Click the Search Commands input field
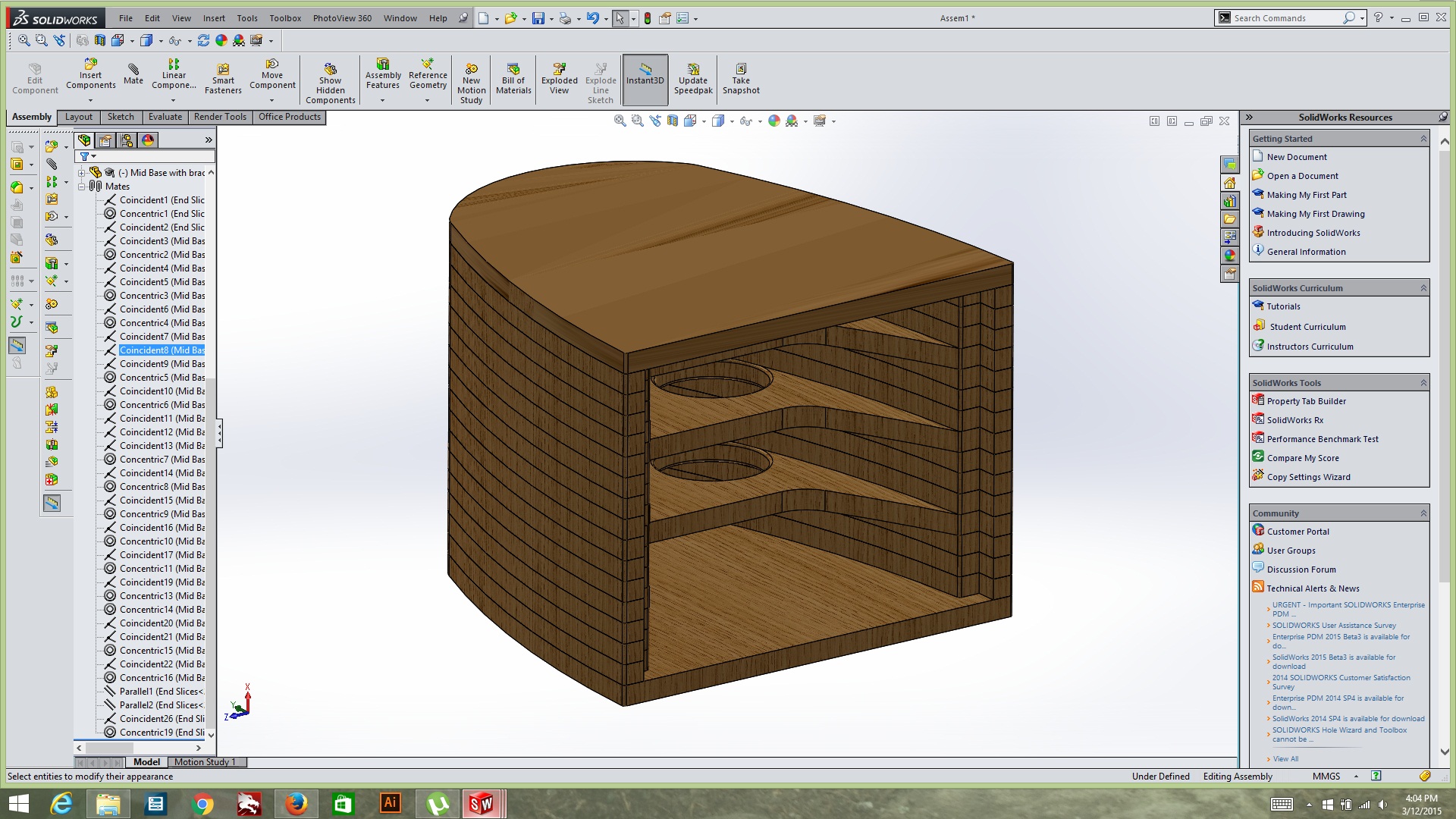 (1288, 18)
